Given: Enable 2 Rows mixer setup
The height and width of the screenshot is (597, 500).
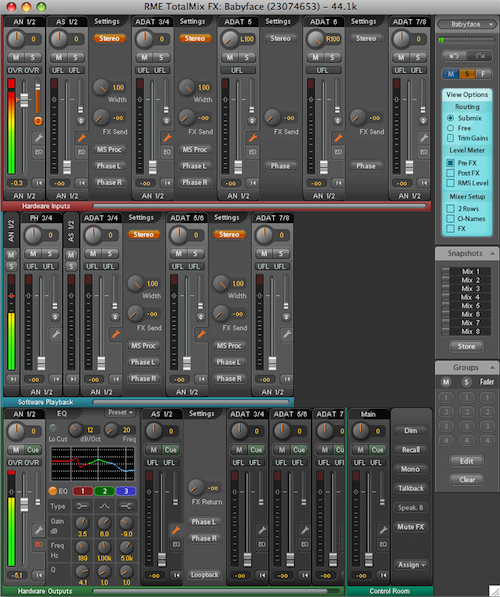Looking at the screenshot, I should [450, 209].
